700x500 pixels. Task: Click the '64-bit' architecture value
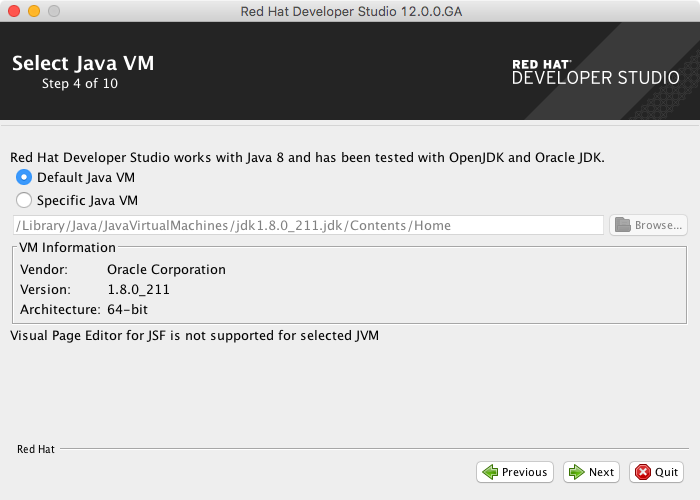[x=127, y=309]
